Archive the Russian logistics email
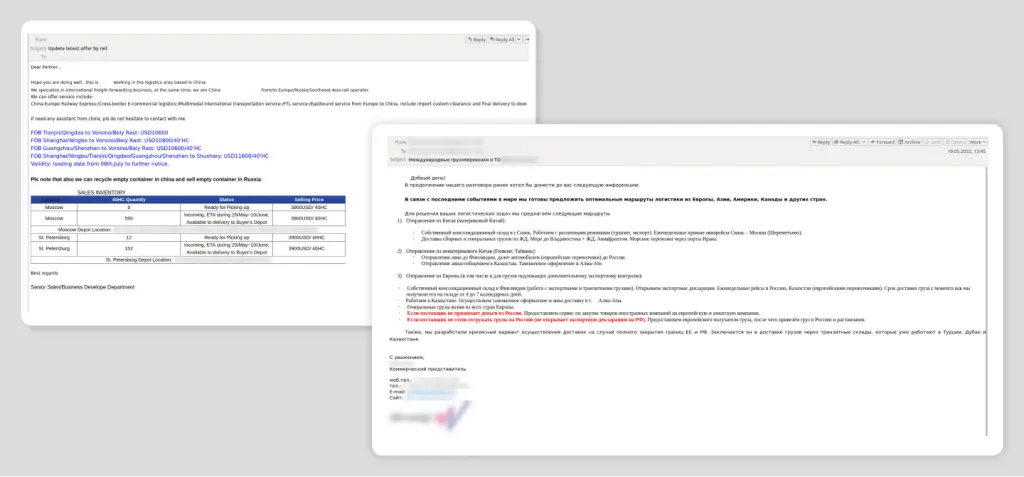The image size is (1024, 477). point(910,142)
